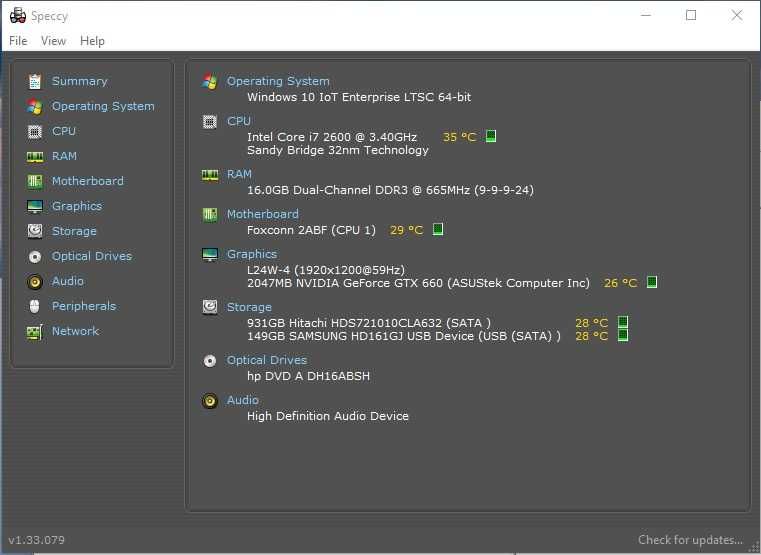
Task: Show the RAM sidebar section
Action: 64,156
